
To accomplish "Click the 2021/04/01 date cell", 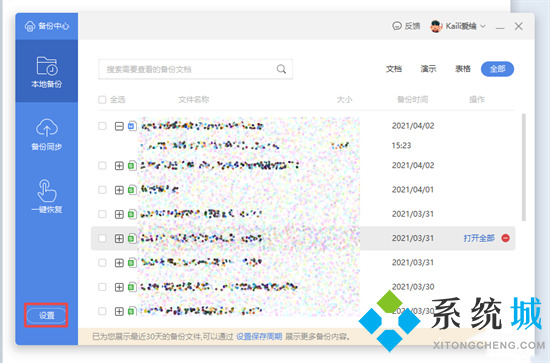I will pos(413,190).
